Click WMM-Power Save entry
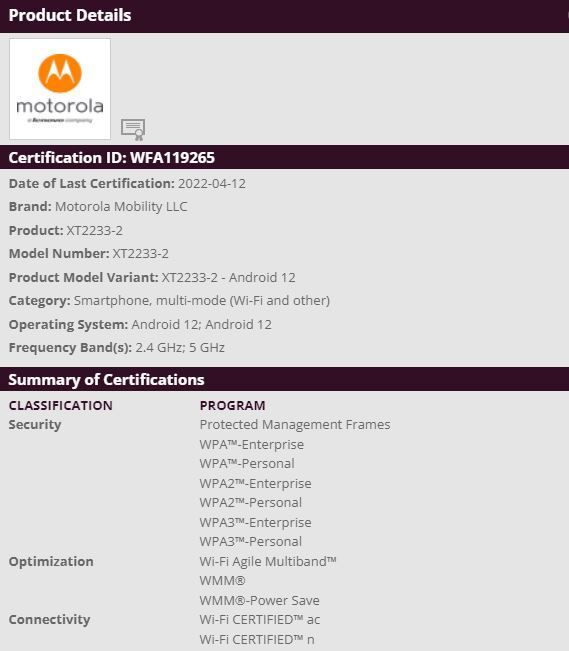This screenshot has width=569, height=651. [260, 600]
